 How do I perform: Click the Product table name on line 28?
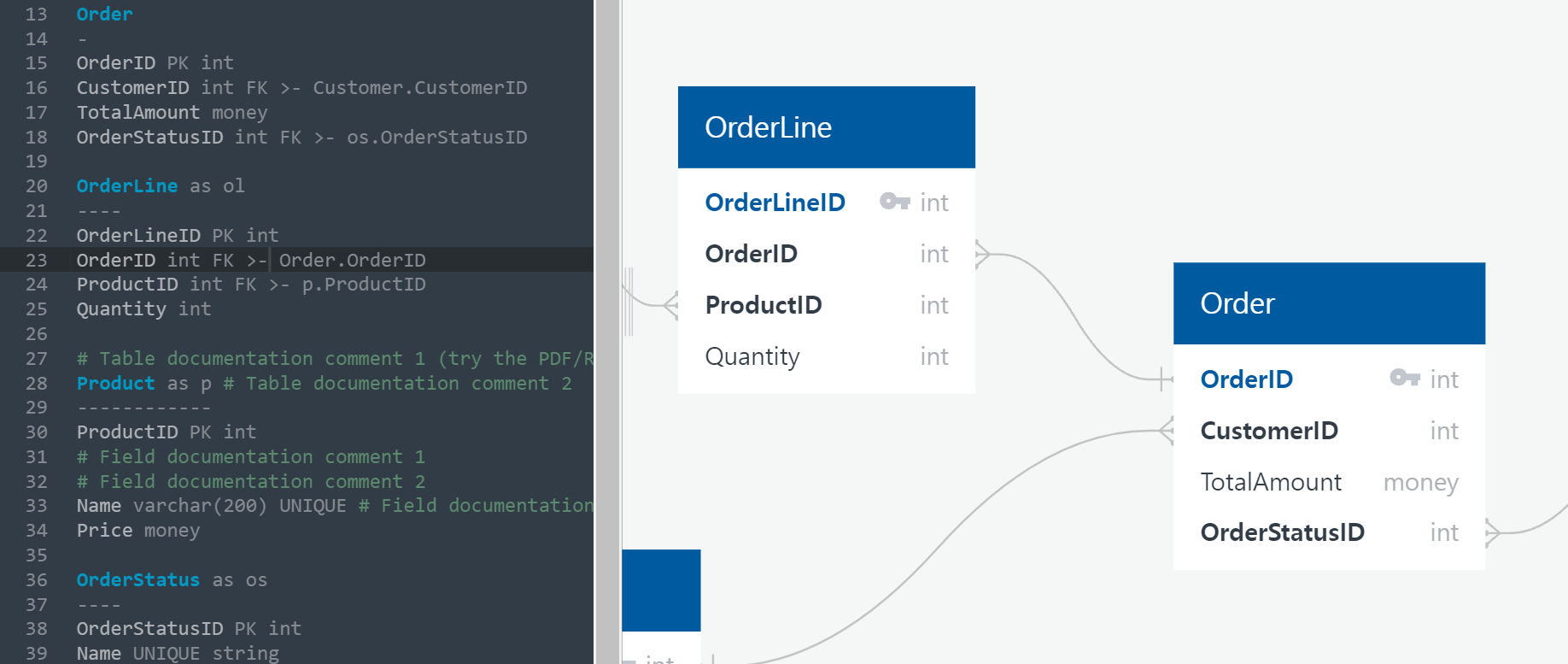click(116, 383)
